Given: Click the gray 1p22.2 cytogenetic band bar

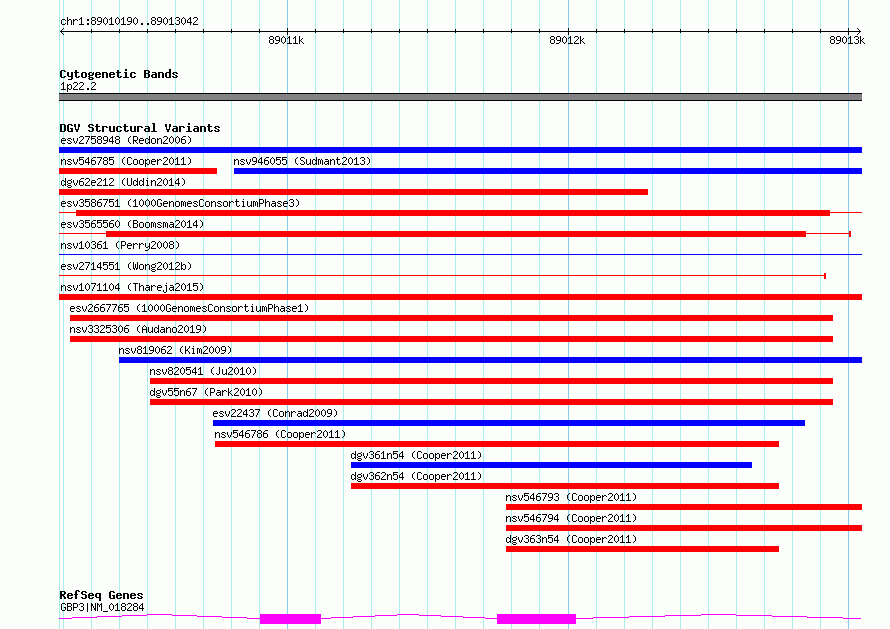Looking at the screenshot, I should (x=460, y=97).
